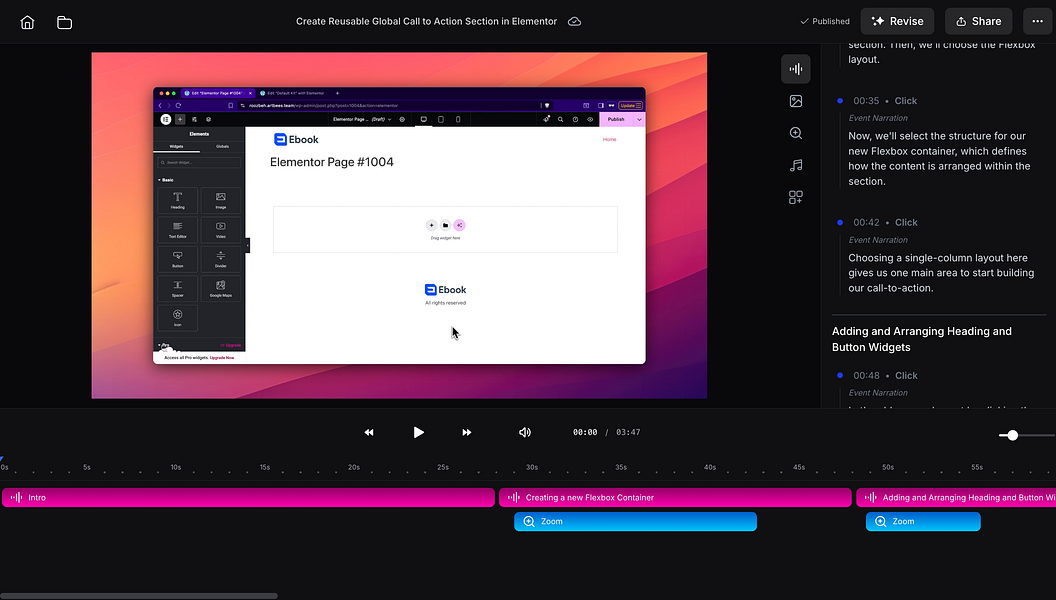Mute audio with the speaker icon
1056x600 pixels.
(525, 432)
